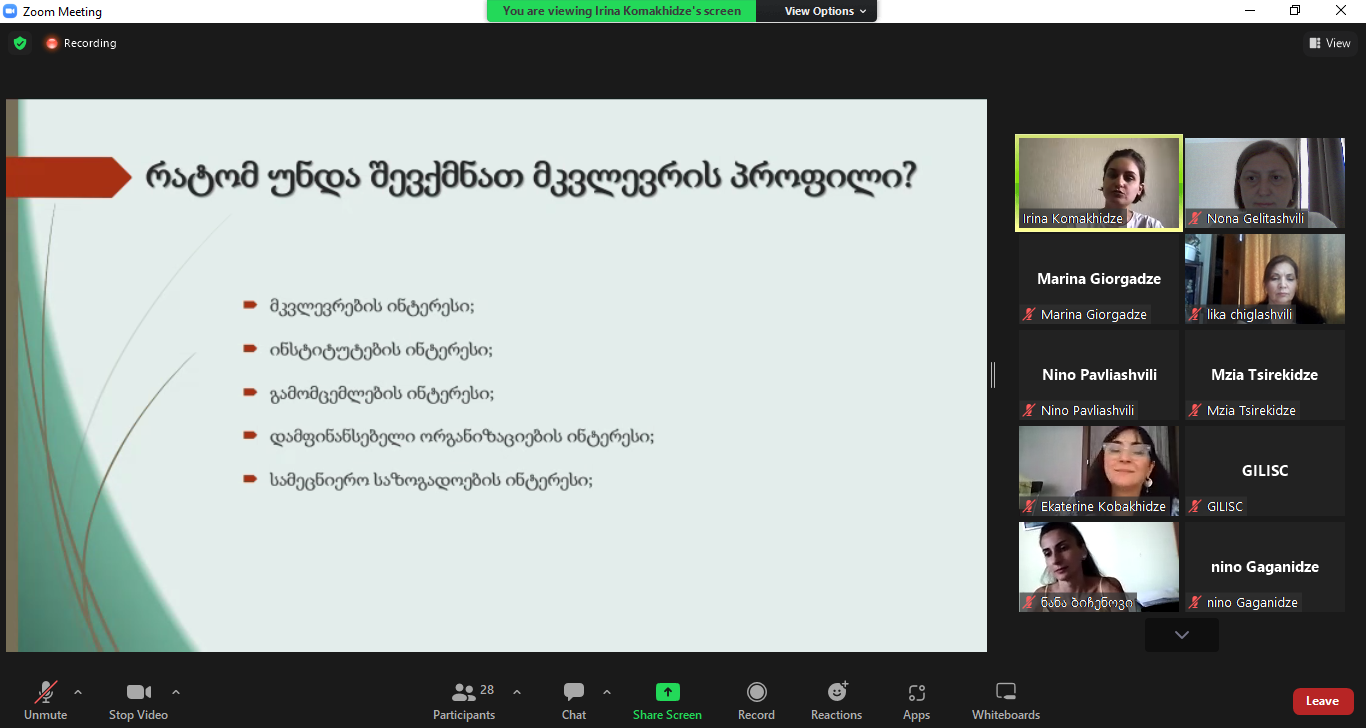Open audio options chevron next to Unmute
Image resolution: width=1366 pixels, height=728 pixels.
(x=78, y=692)
